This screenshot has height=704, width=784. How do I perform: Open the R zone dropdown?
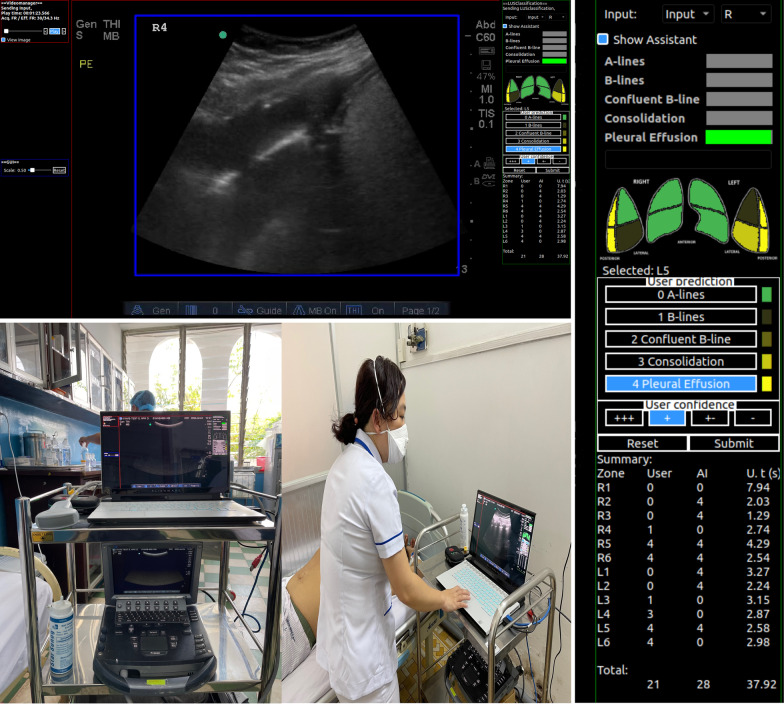tap(744, 14)
